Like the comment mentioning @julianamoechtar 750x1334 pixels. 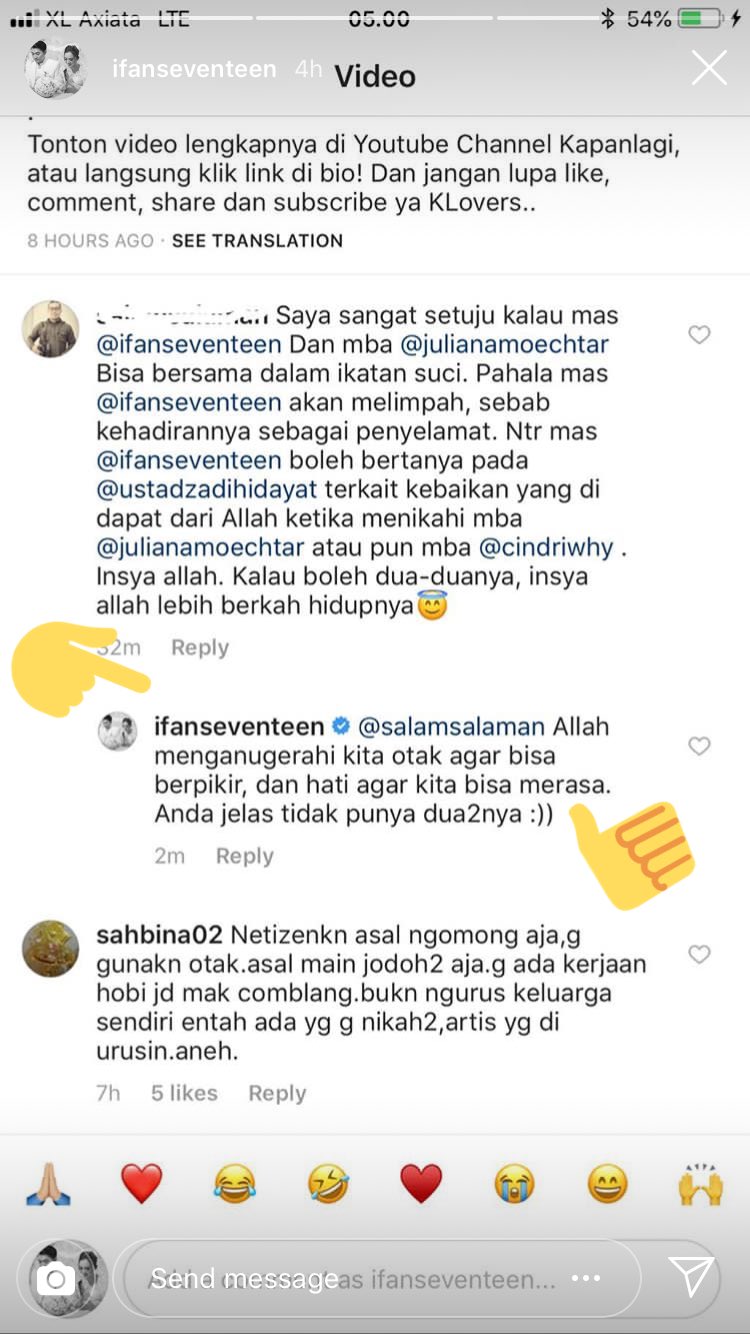coord(699,335)
